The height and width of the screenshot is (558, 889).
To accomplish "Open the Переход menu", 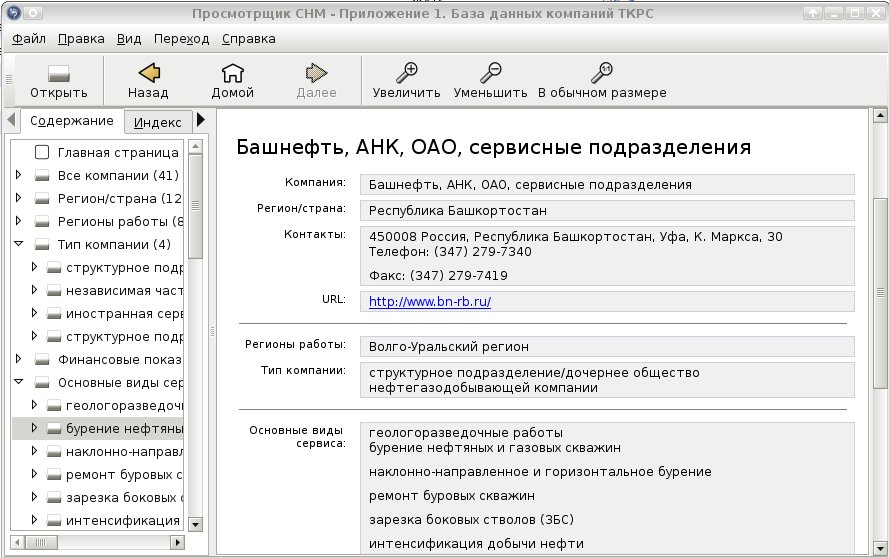I will [x=181, y=39].
